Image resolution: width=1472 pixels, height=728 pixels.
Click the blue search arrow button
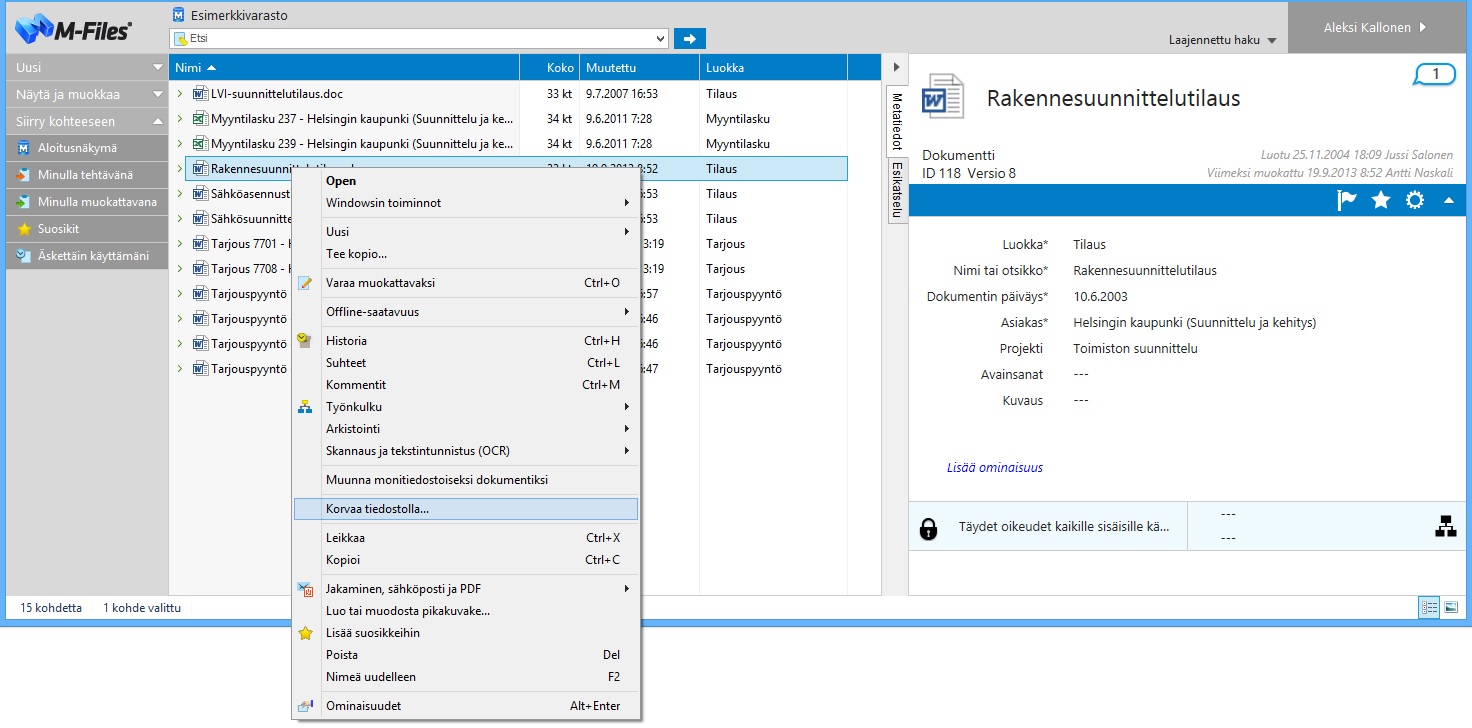[x=689, y=38]
